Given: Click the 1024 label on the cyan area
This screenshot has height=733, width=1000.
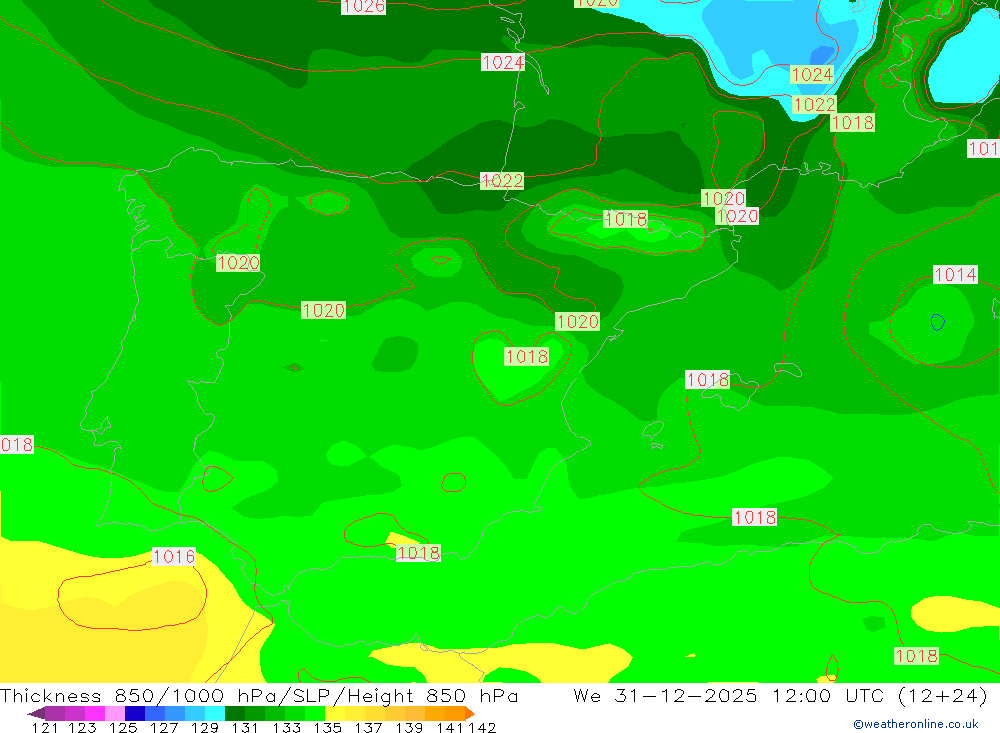Looking at the screenshot, I should [812, 75].
